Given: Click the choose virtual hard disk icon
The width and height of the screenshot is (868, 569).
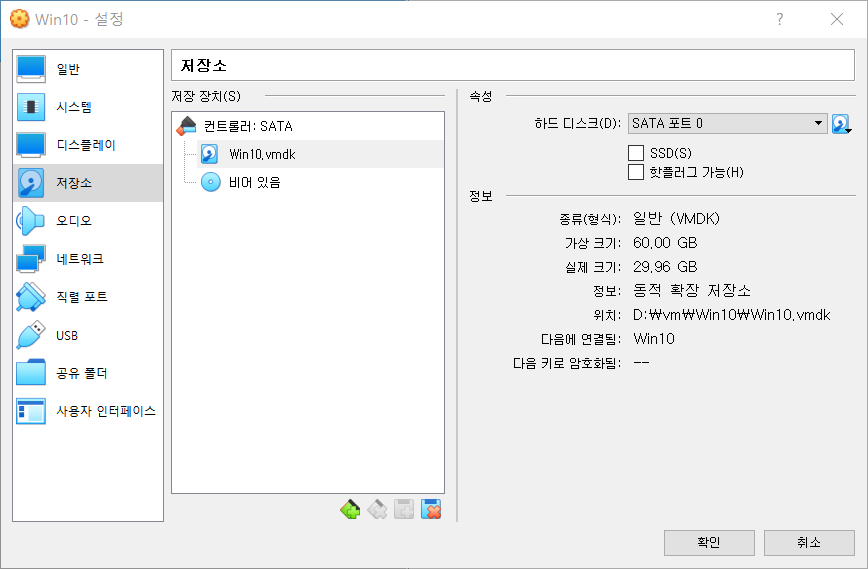Looking at the screenshot, I should (x=841, y=124).
